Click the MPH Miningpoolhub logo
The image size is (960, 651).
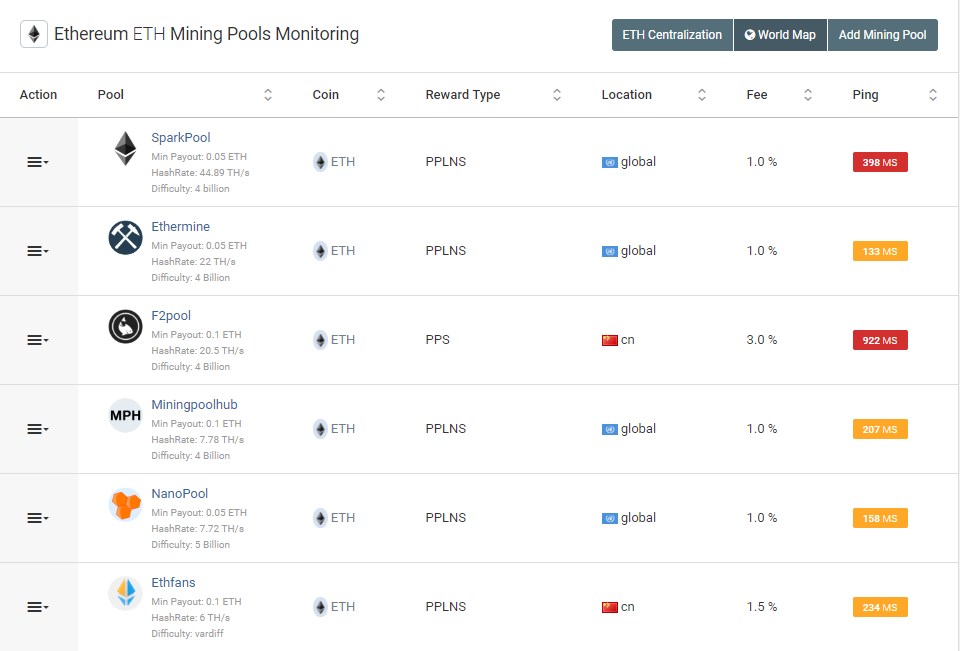(x=124, y=415)
